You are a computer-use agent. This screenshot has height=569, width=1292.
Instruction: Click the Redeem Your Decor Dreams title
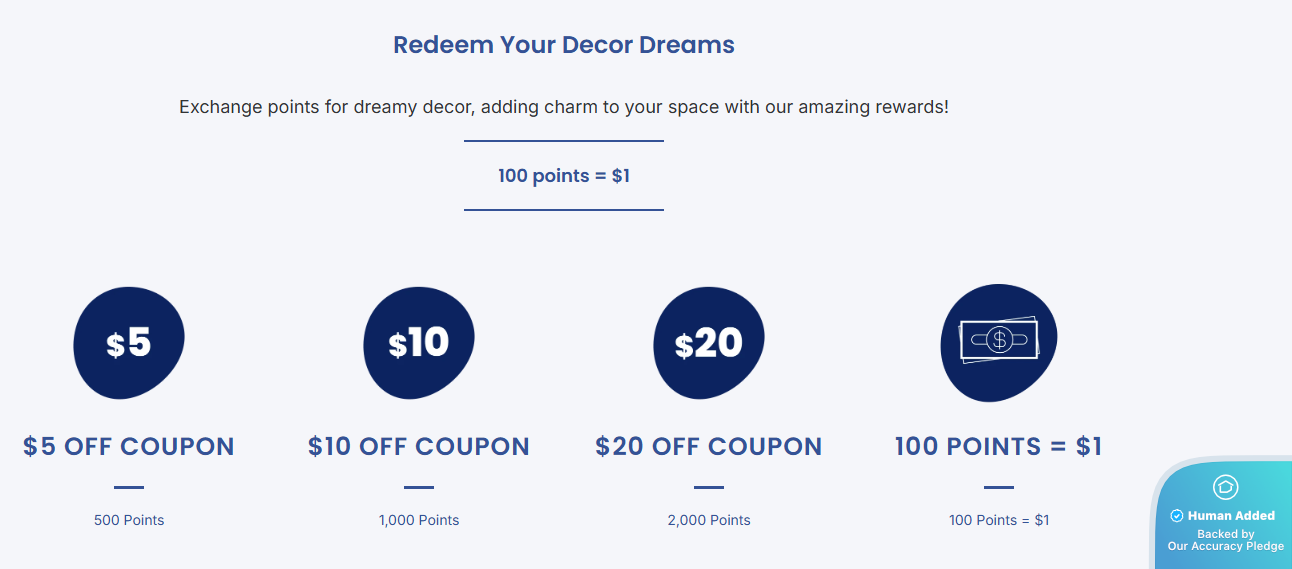pyautogui.click(x=564, y=45)
